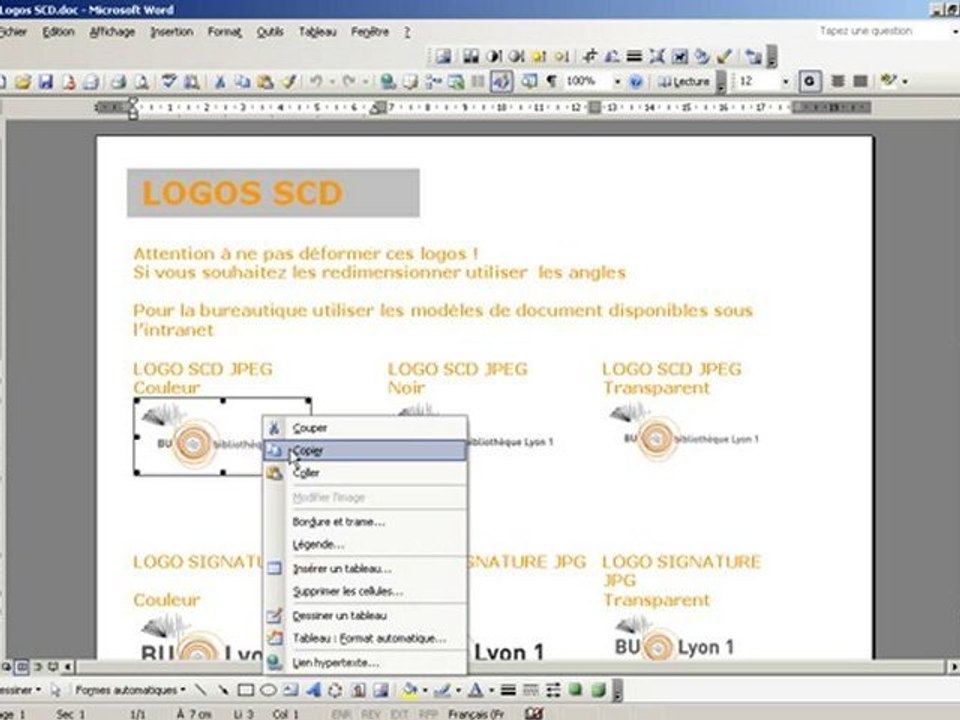
Task: Pick a fill color with the paint bucket
Action: pos(410,691)
